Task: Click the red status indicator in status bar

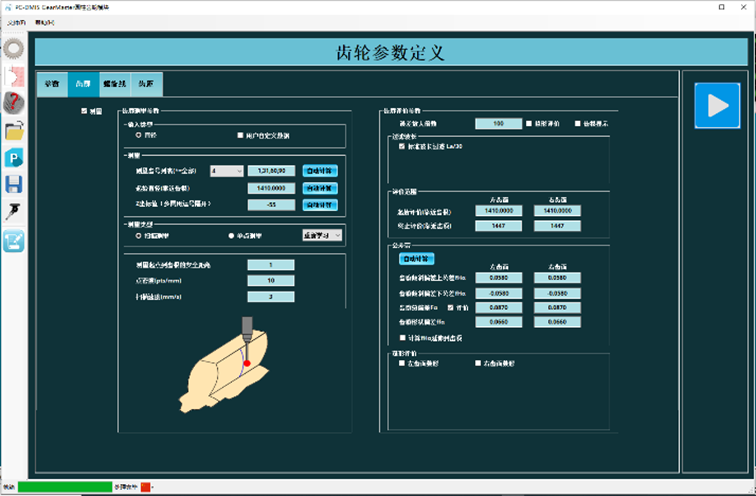Action: click(x=143, y=487)
